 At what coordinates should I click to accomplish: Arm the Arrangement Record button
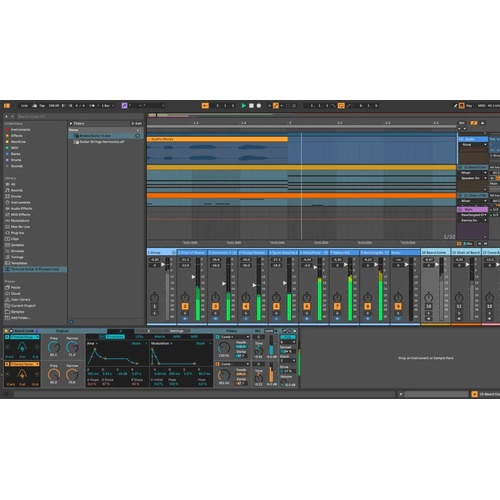pos(259,106)
